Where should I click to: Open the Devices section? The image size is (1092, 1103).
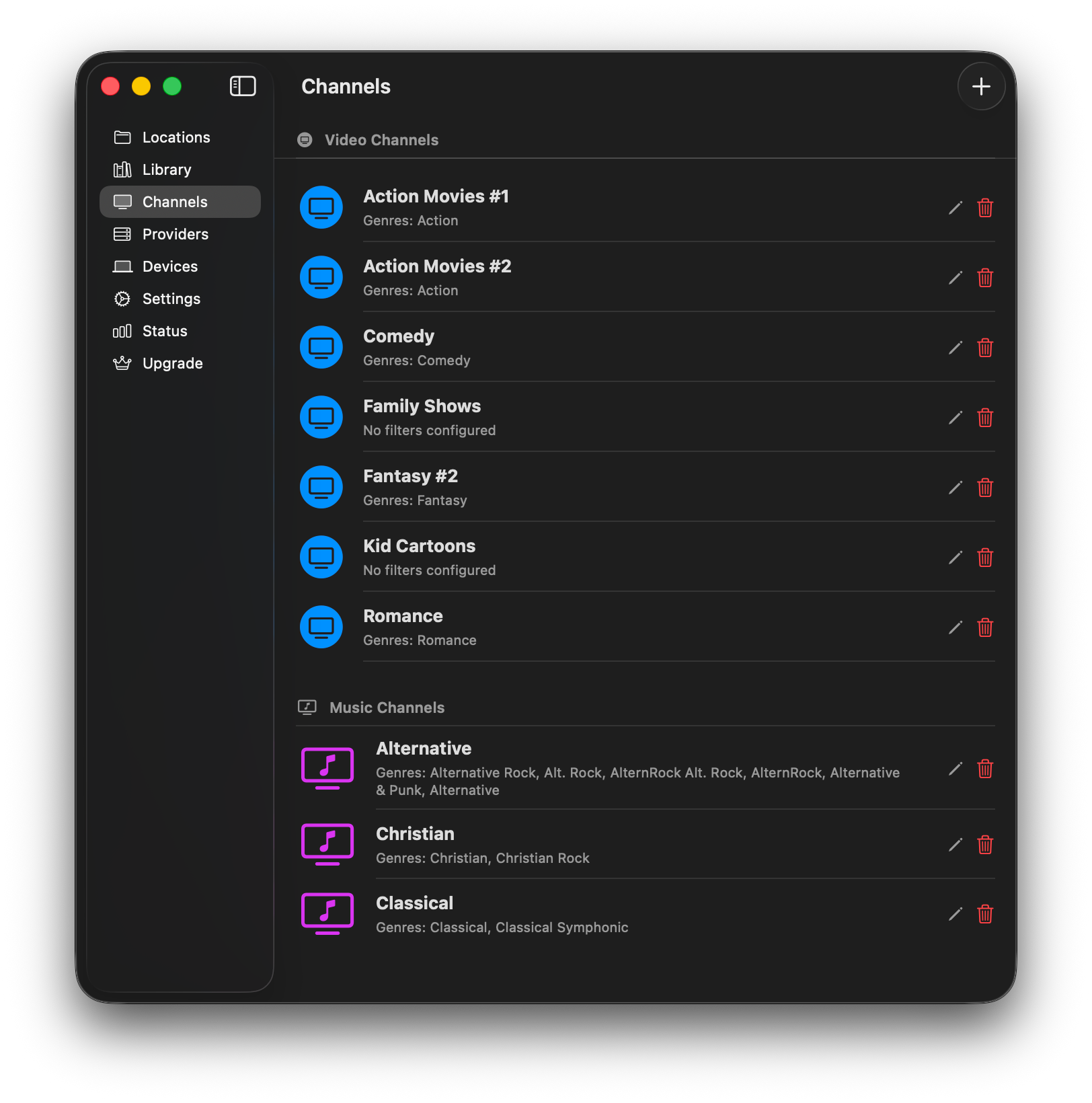click(x=170, y=266)
